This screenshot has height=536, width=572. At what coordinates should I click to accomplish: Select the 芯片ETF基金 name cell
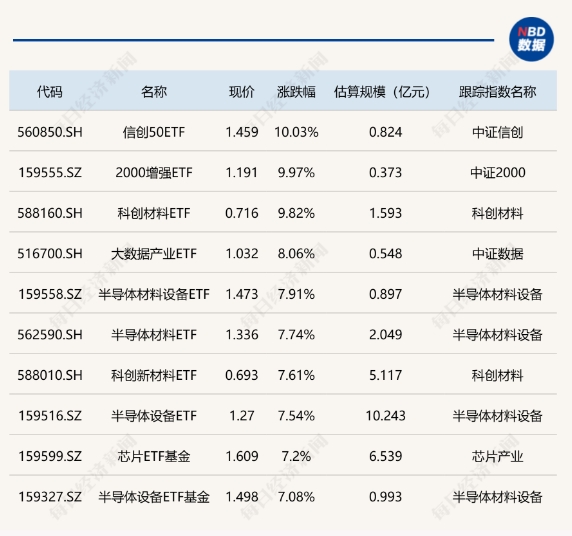[x=154, y=456]
